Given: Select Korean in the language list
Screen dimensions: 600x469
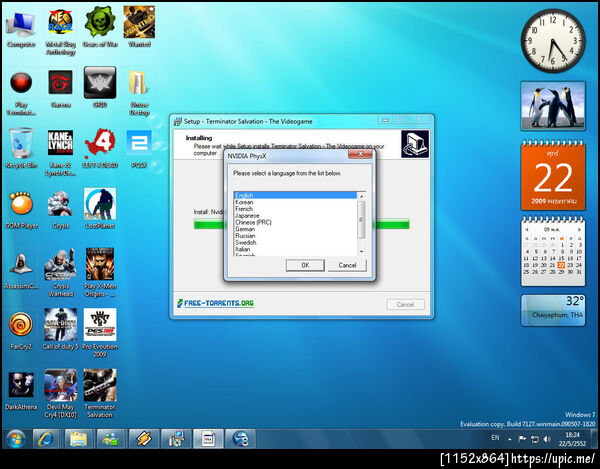Looking at the screenshot, I should (295, 202).
